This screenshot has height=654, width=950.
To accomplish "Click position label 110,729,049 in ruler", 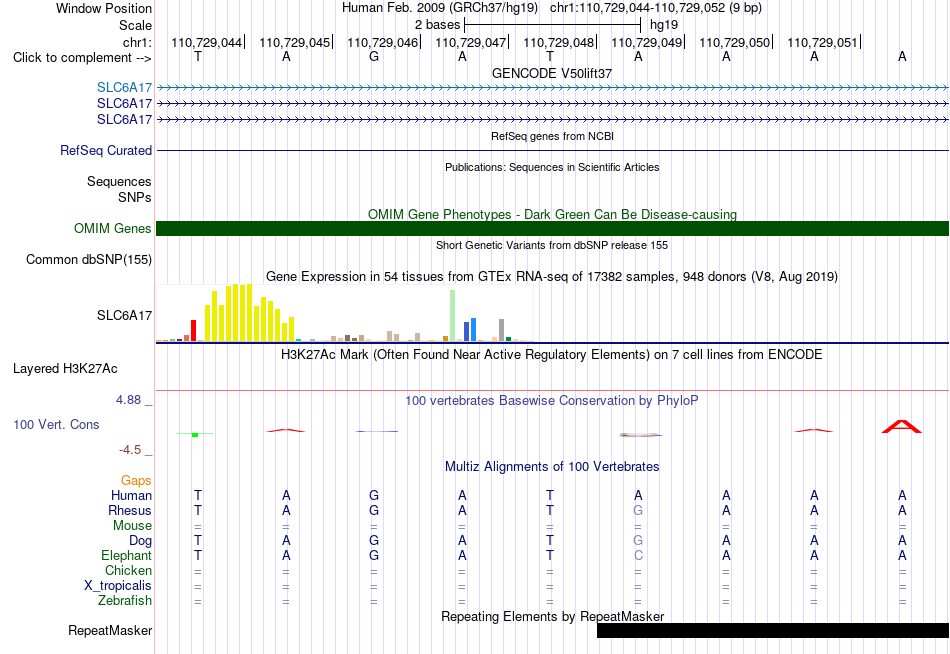I will tap(646, 42).
